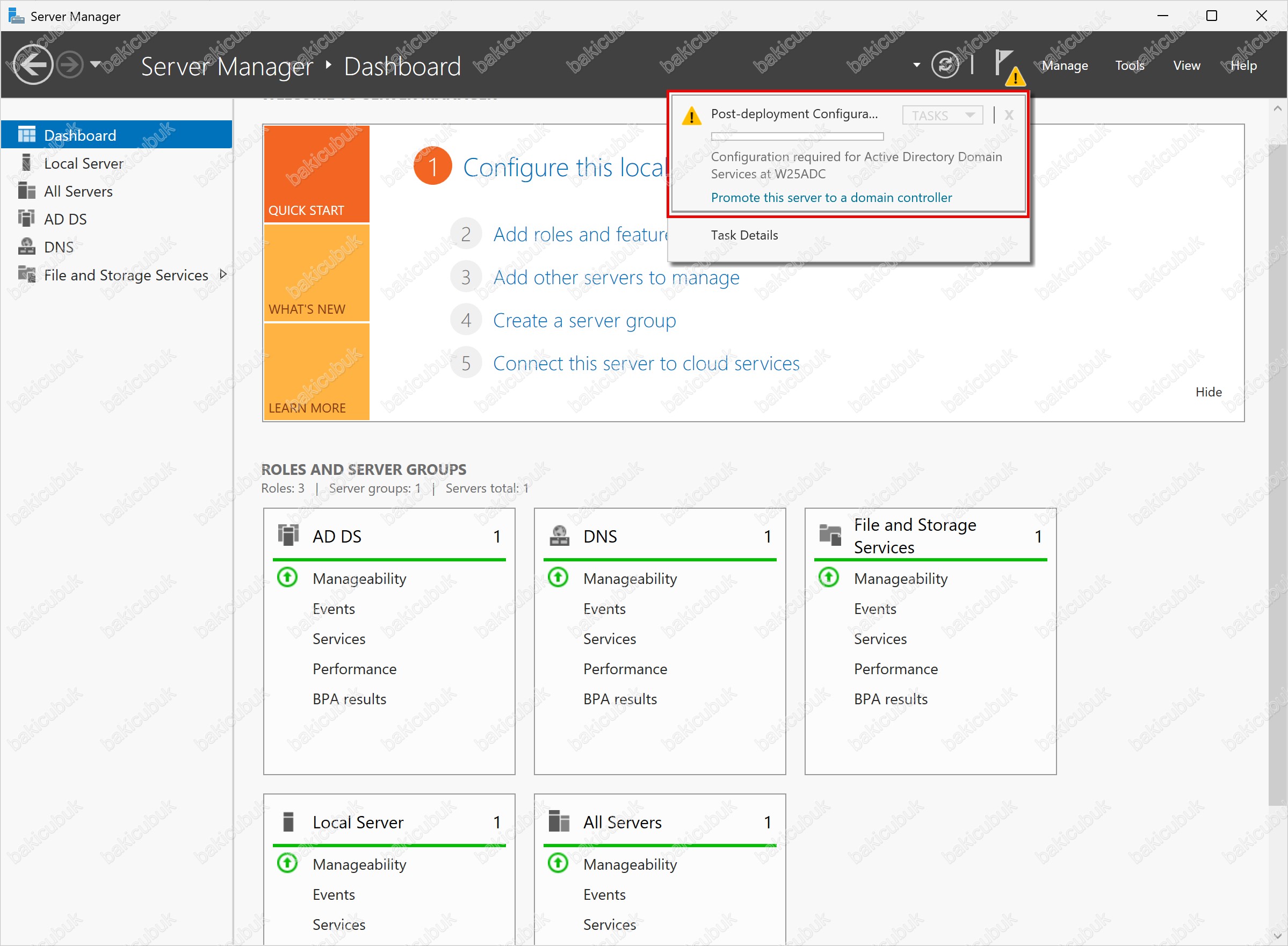This screenshot has height=946, width=1288.
Task: Open the Tools menu
Action: click(x=1130, y=66)
